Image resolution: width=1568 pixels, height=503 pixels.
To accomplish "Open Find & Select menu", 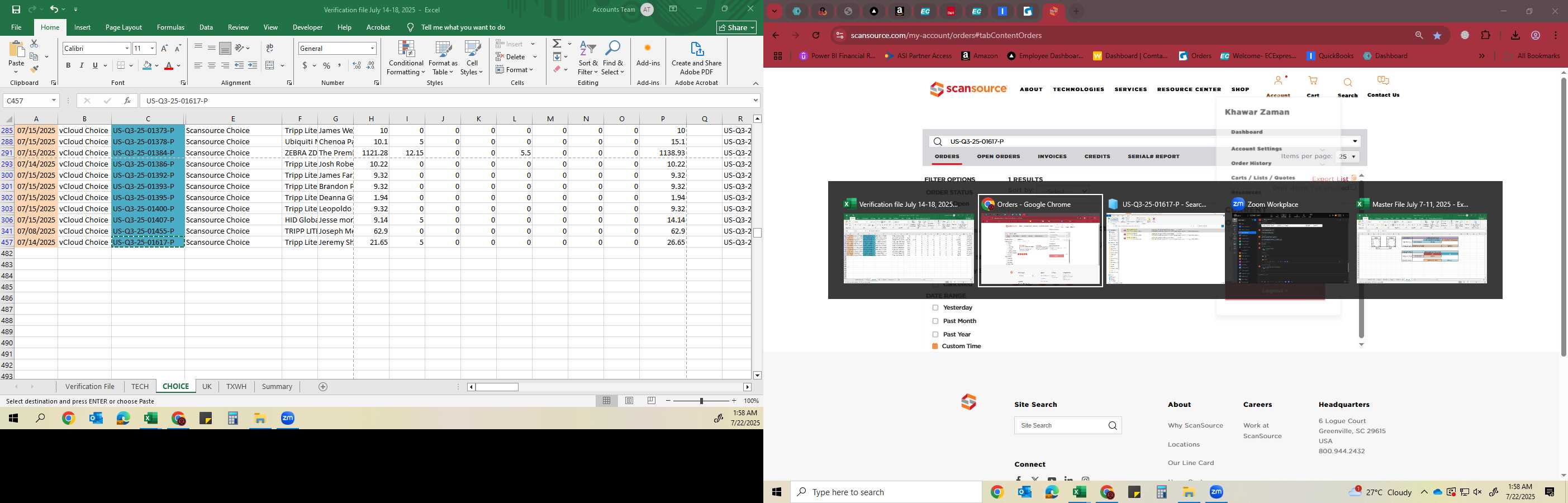I will tap(613, 58).
